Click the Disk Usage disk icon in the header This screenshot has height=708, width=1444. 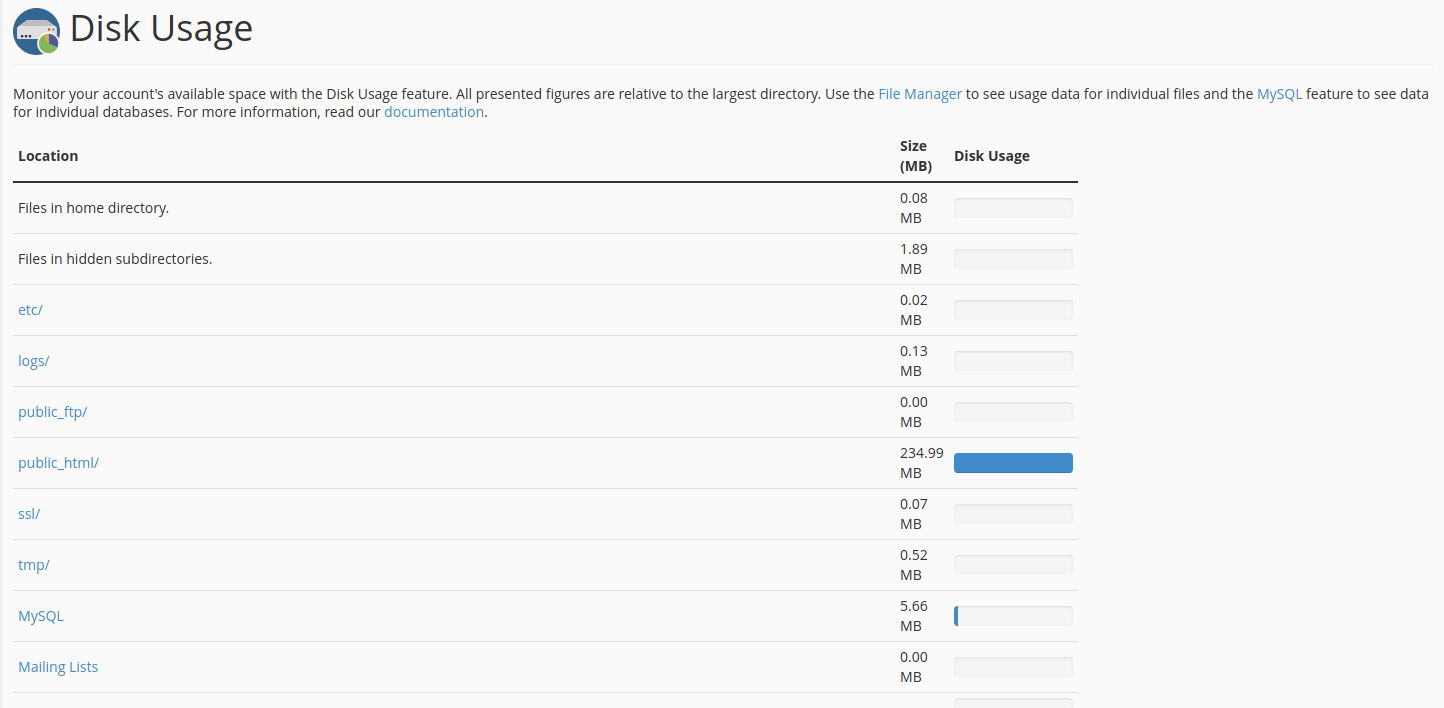point(34,31)
